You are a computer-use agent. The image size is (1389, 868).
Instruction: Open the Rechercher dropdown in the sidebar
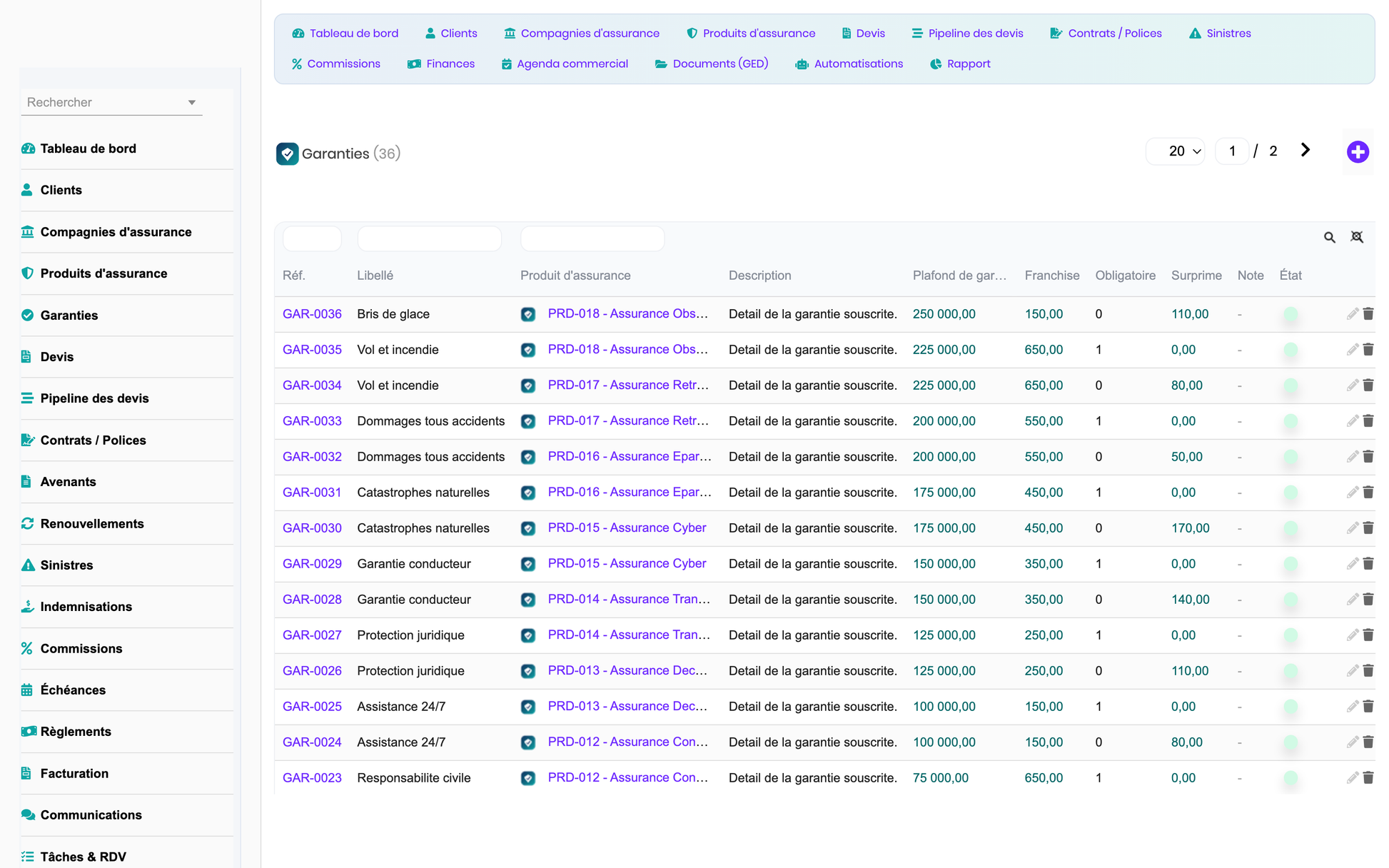[111, 103]
